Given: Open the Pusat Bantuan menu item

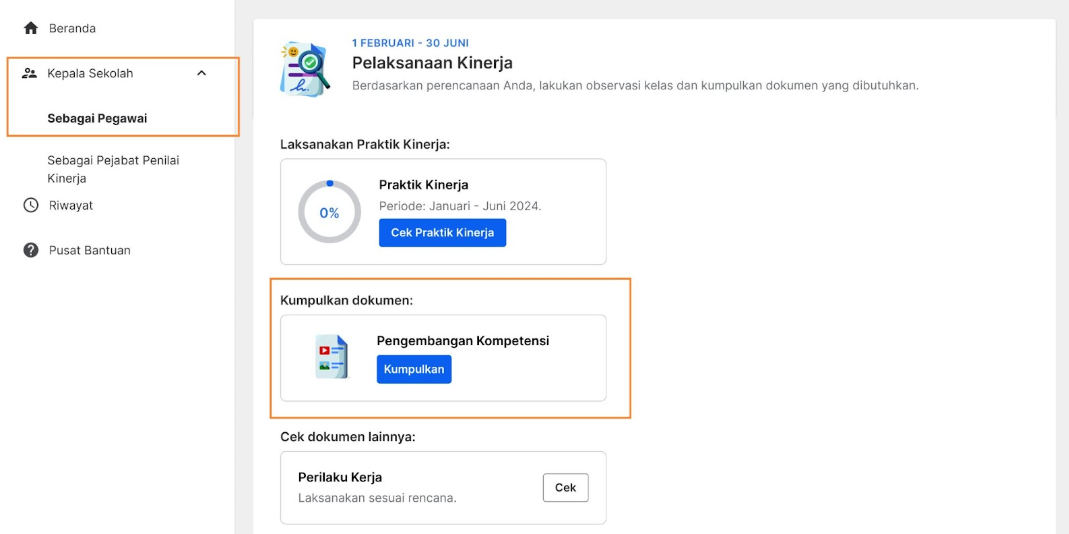Looking at the screenshot, I should coord(90,250).
